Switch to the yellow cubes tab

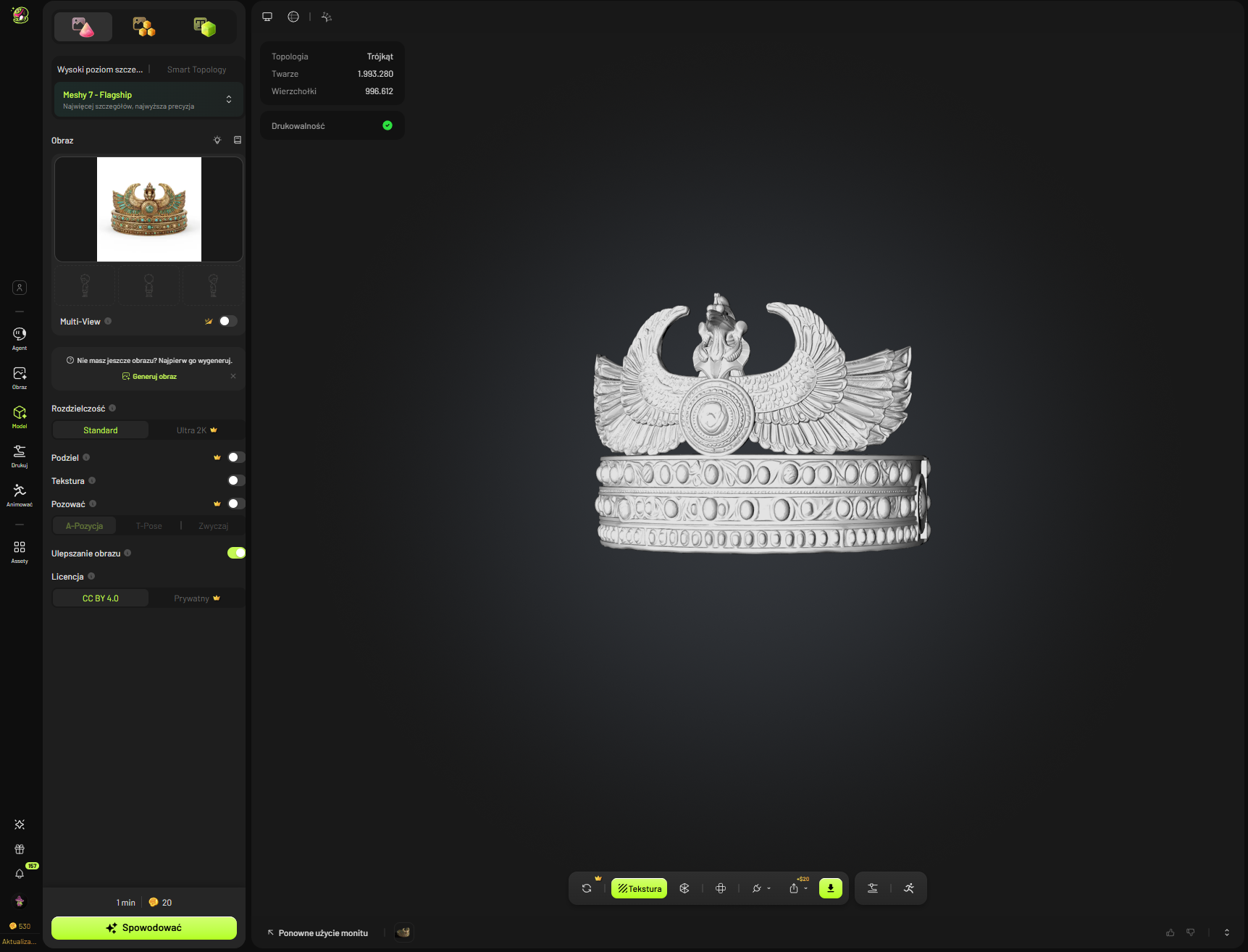coord(144,28)
